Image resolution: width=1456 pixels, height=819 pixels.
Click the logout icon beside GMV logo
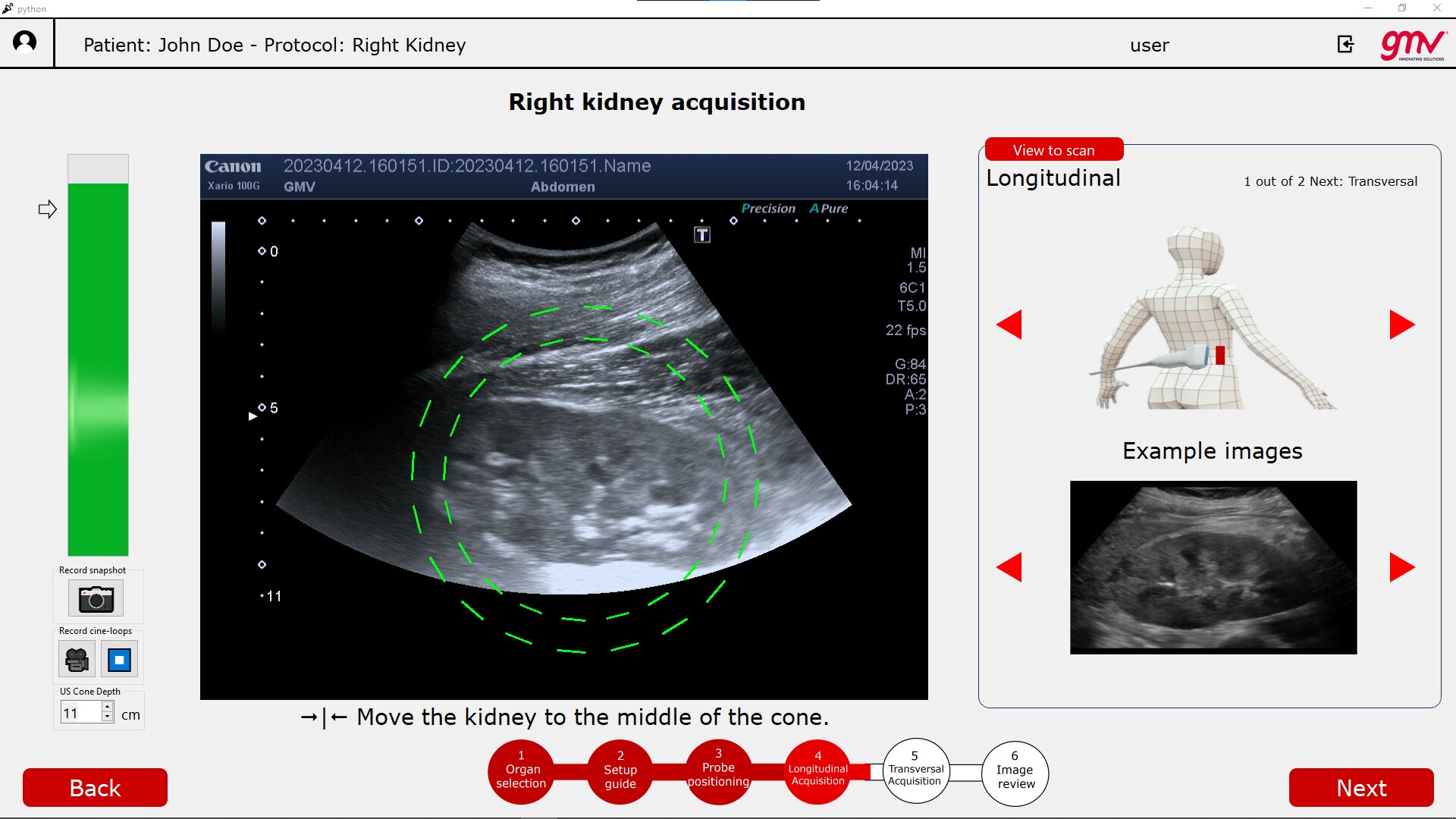[x=1345, y=45]
